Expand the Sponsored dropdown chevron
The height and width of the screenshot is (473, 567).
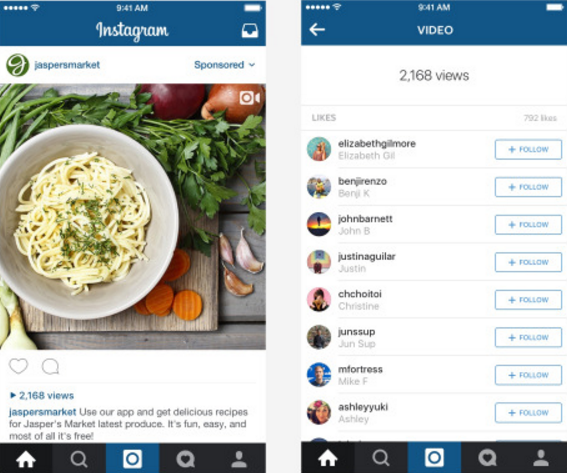252,65
